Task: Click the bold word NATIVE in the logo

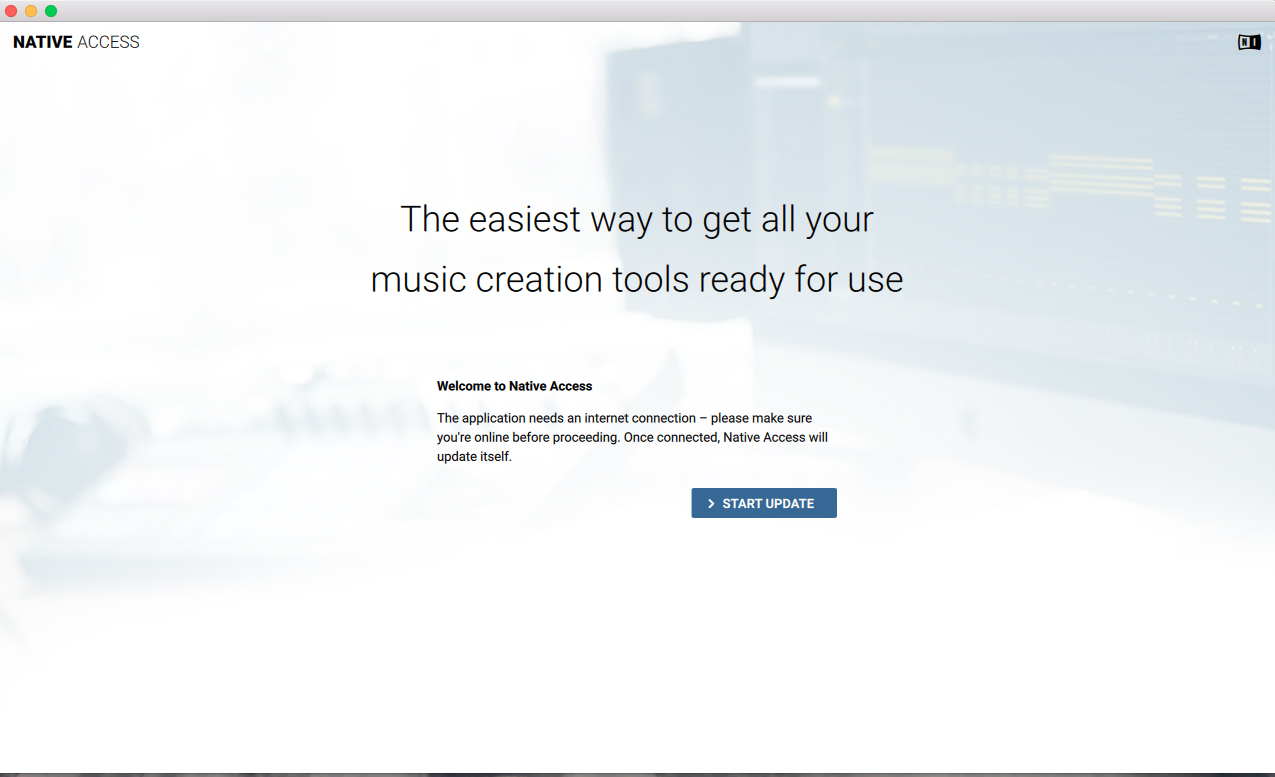Action: (x=43, y=42)
